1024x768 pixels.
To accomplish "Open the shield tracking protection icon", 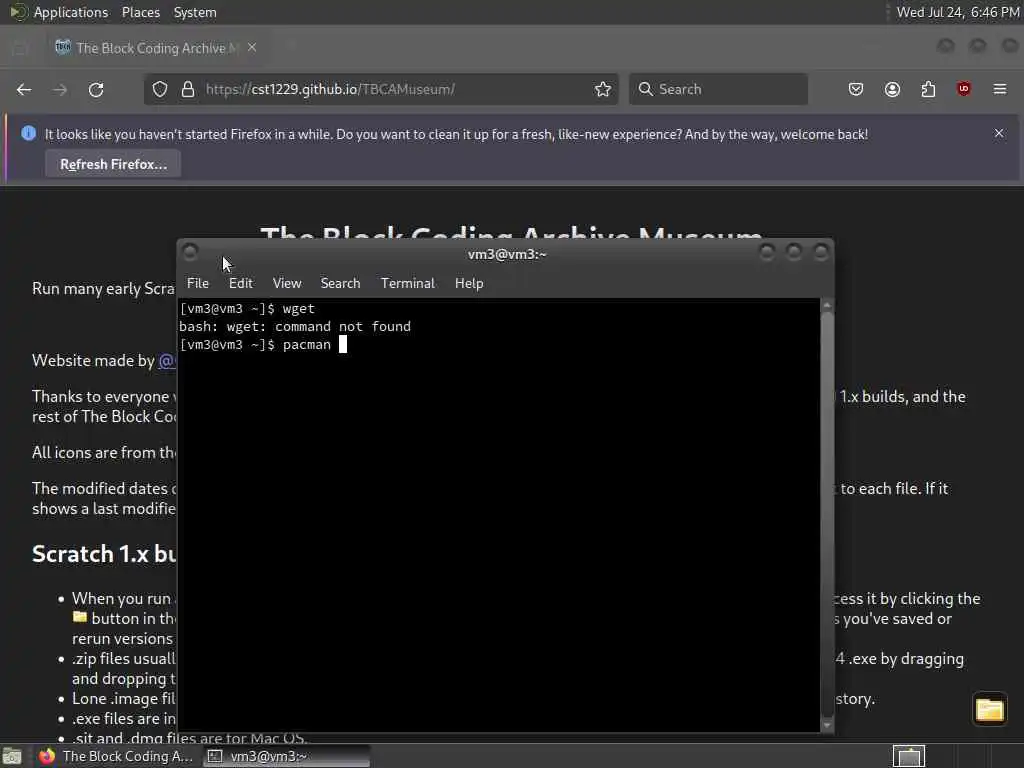I will [160, 89].
